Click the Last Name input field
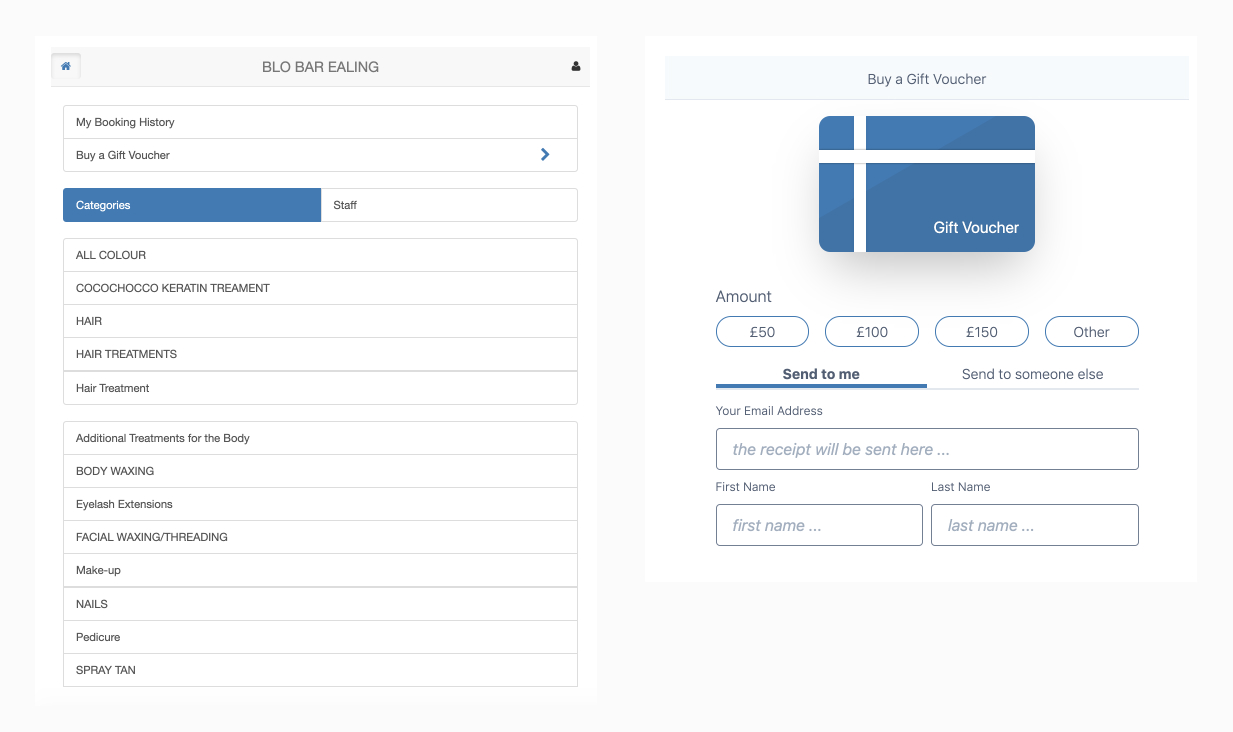1233x732 pixels. tap(1034, 525)
